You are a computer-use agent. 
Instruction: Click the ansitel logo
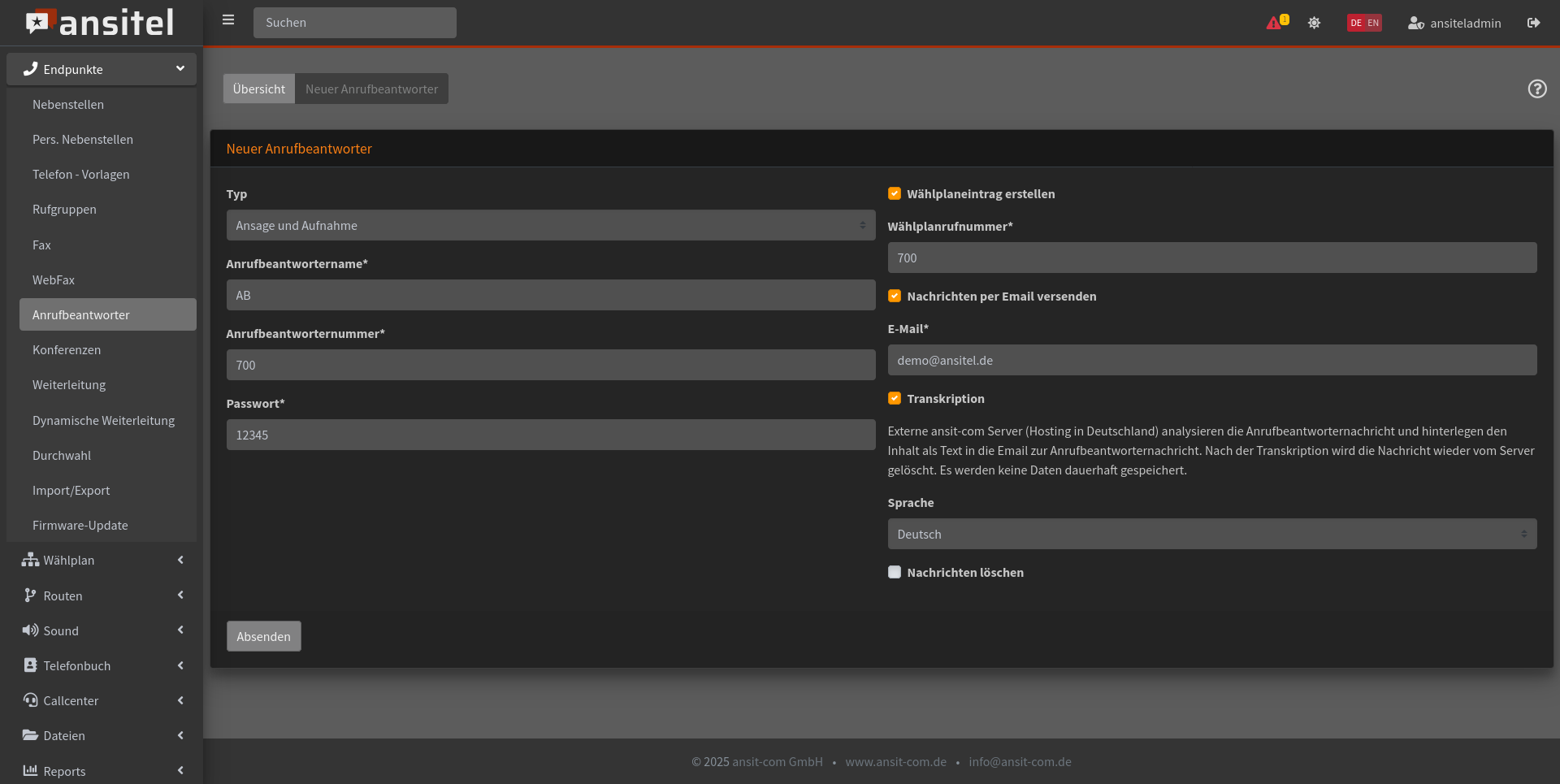(x=100, y=23)
